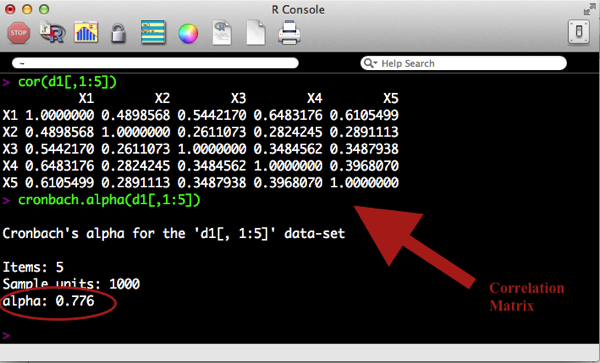Click the cronbach.alpha(d1[,1:5]) command line
Image resolution: width=600 pixels, height=363 pixels.
point(109,200)
